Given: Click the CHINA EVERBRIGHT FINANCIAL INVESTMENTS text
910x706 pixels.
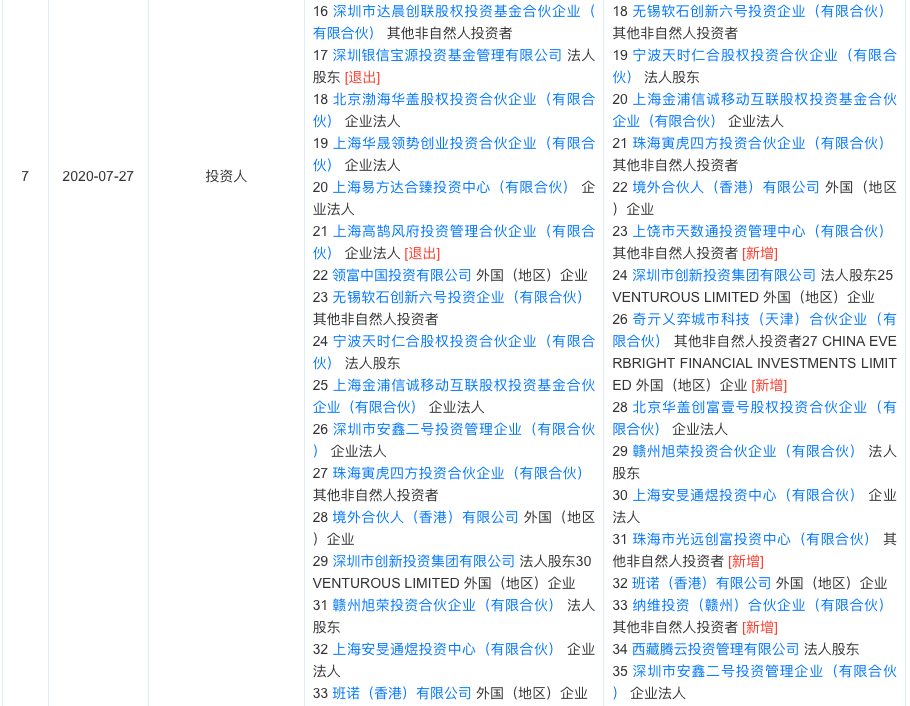Looking at the screenshot, I should click(x=754, y=363).
